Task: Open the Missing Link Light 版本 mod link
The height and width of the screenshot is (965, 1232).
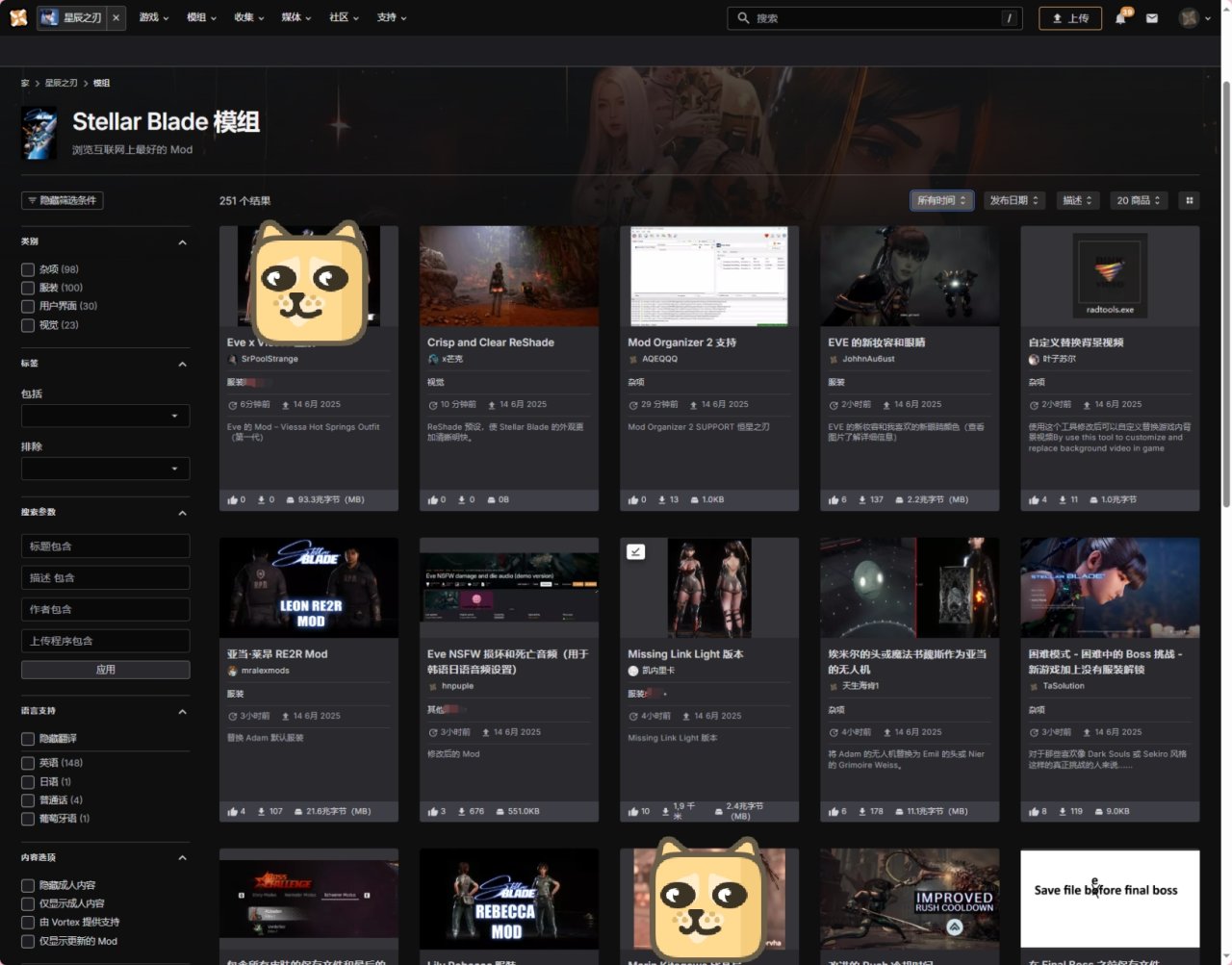Action: coord(685,654)
